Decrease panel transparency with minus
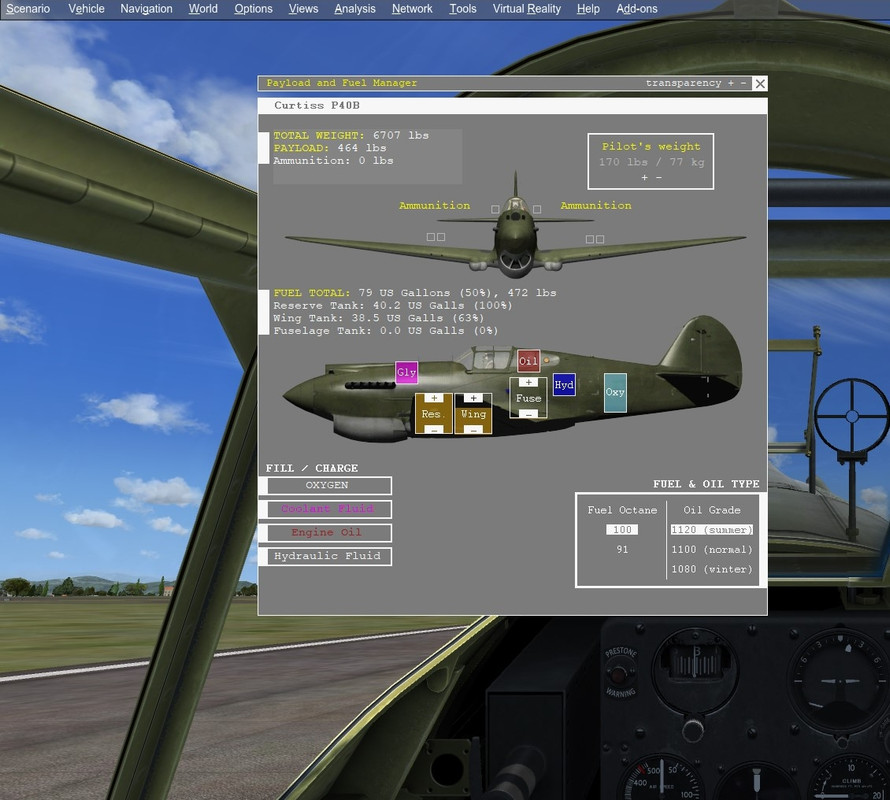Viewport: 890px width, 800px height. [743, 83]
